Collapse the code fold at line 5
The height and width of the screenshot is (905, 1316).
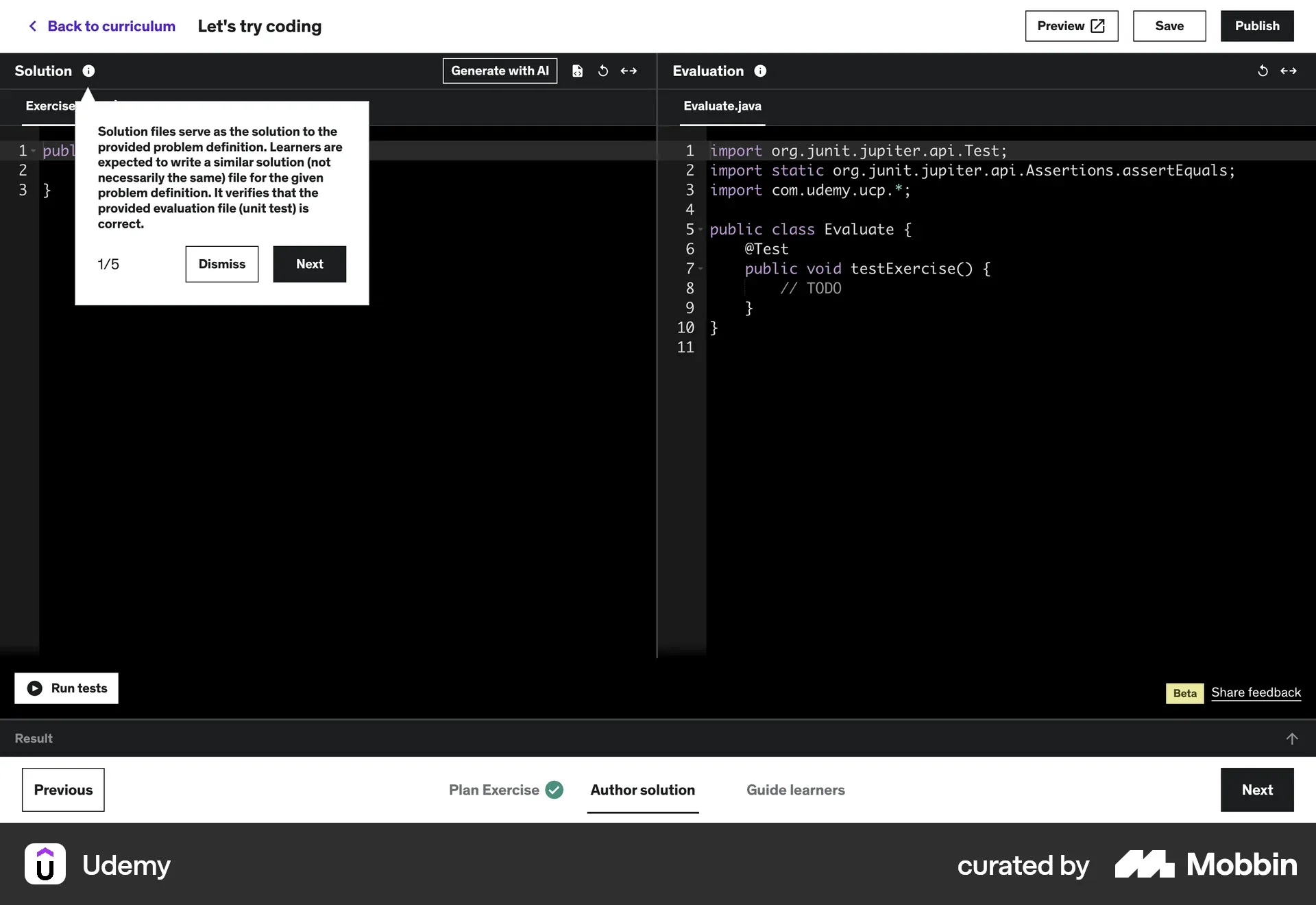700,230
